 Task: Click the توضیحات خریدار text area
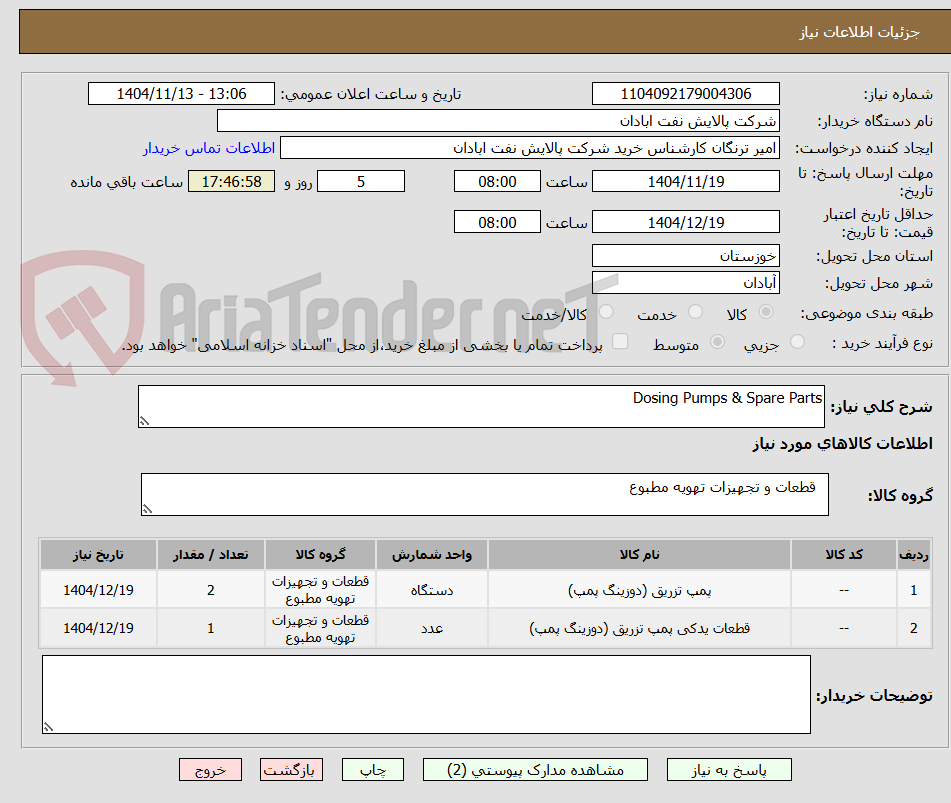pyautogui.click(x=426, y=694)
